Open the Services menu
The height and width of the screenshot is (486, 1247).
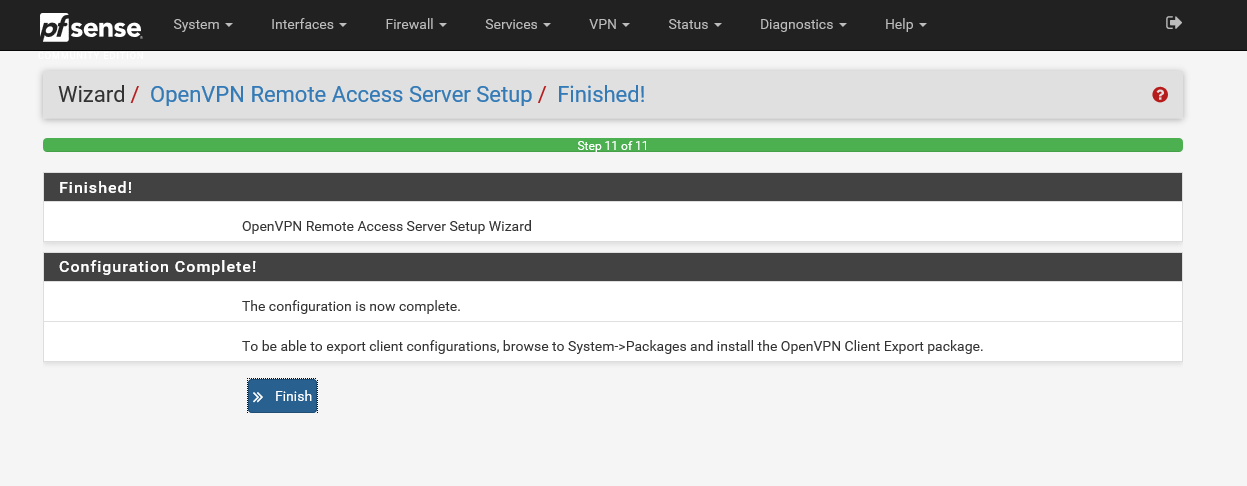[518, 24]
